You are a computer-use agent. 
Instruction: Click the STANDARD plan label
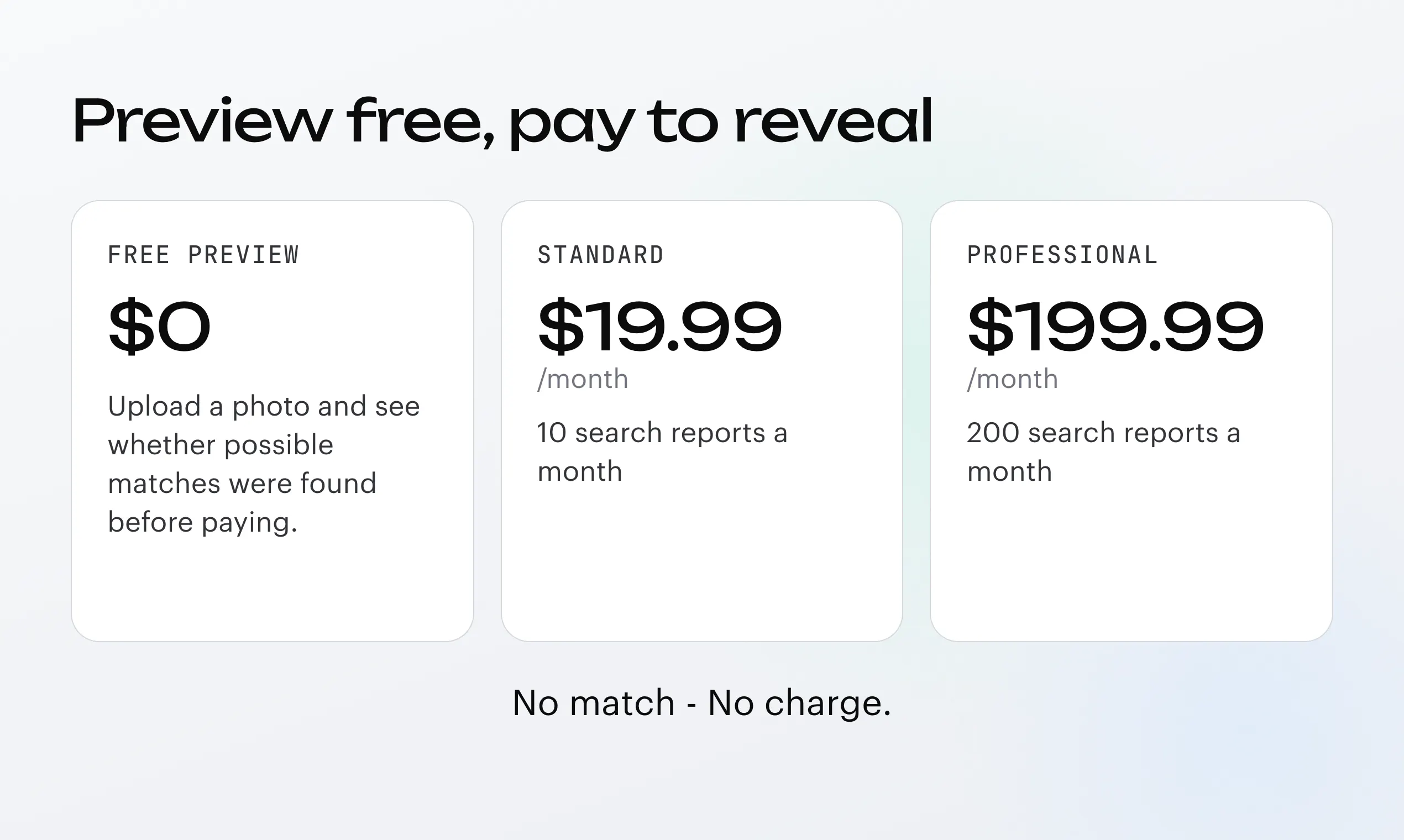point(601,255)
